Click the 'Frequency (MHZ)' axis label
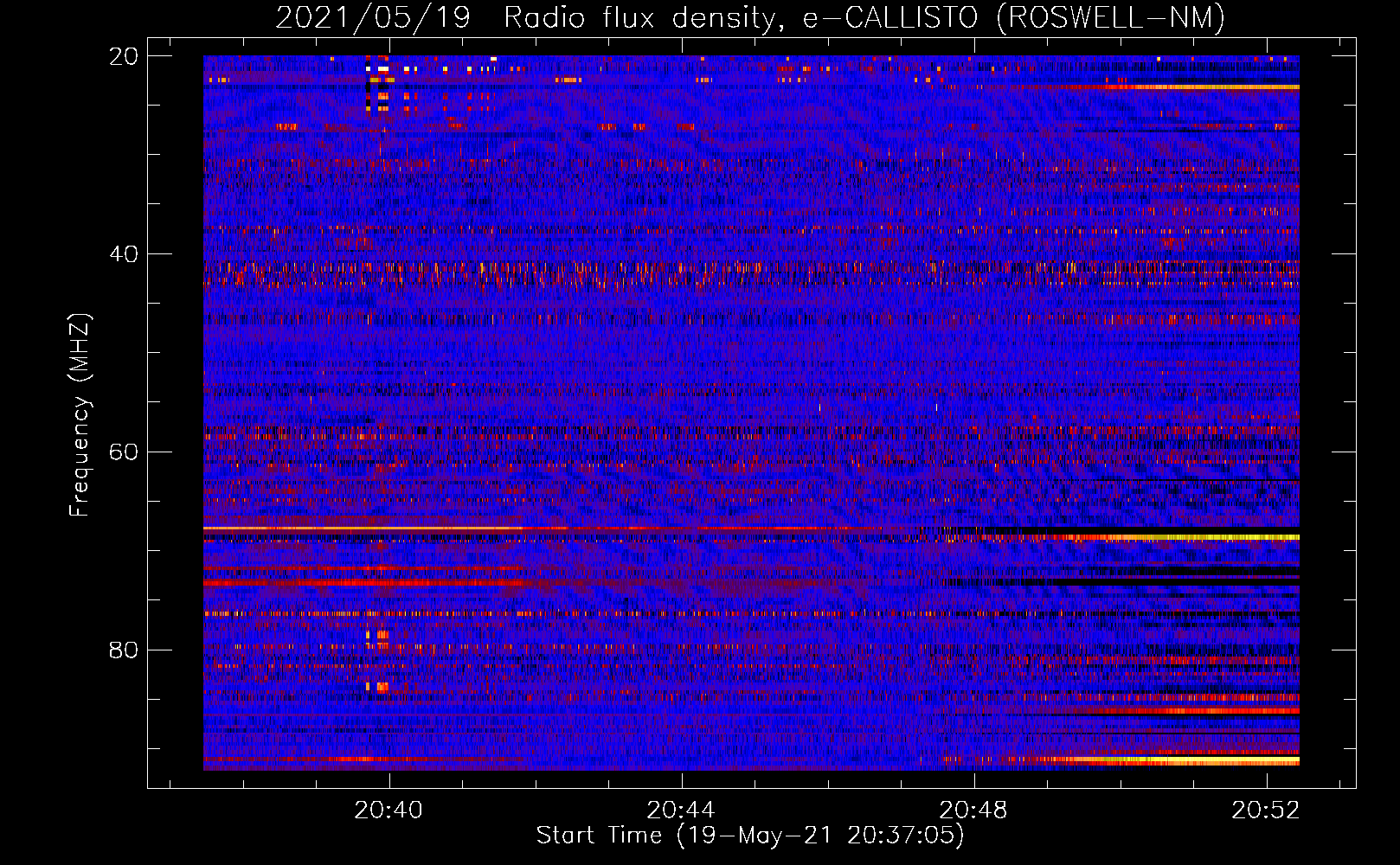 pyautogui.click(x=80, y=415)
